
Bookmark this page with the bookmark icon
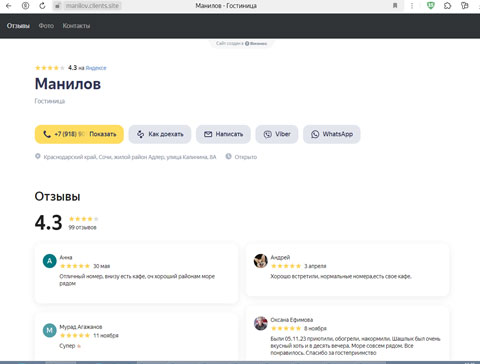395,6
